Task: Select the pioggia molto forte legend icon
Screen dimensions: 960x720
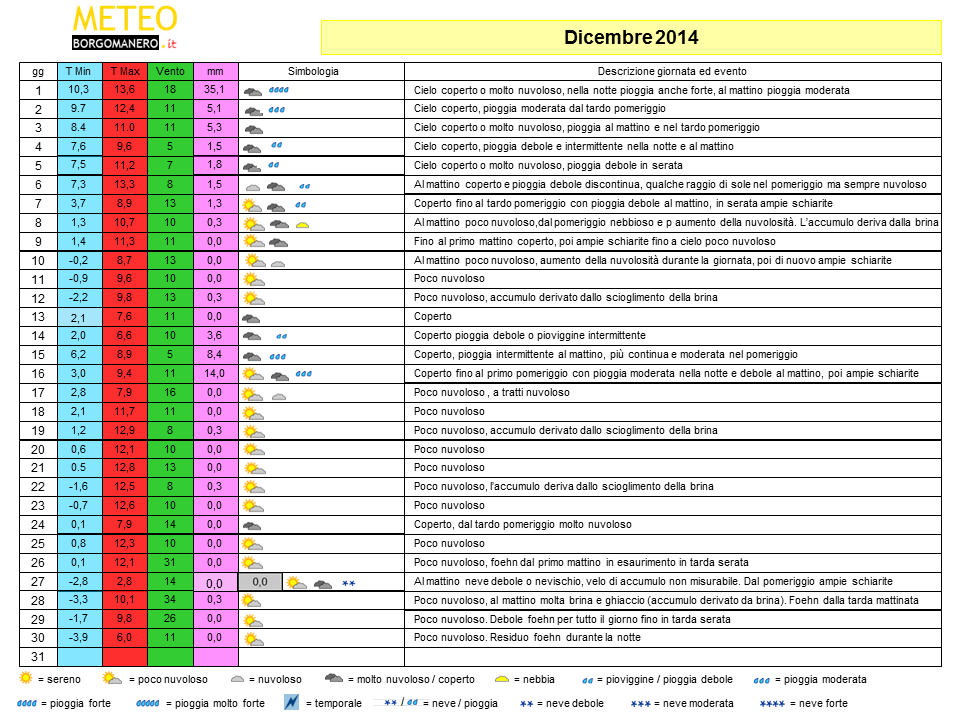Action: tap(148, 703)
